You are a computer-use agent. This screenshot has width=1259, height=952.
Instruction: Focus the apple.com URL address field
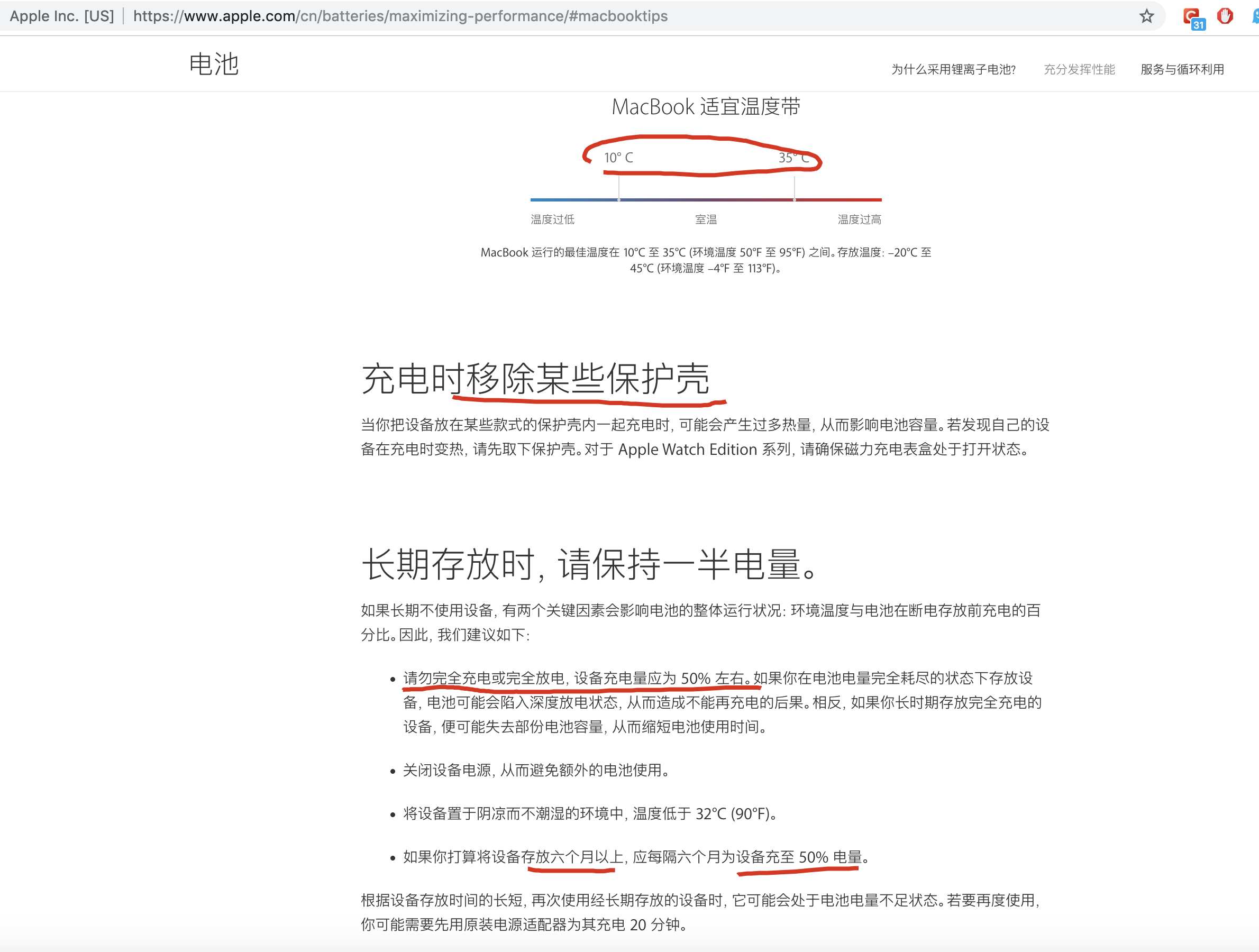click(399, 16)
